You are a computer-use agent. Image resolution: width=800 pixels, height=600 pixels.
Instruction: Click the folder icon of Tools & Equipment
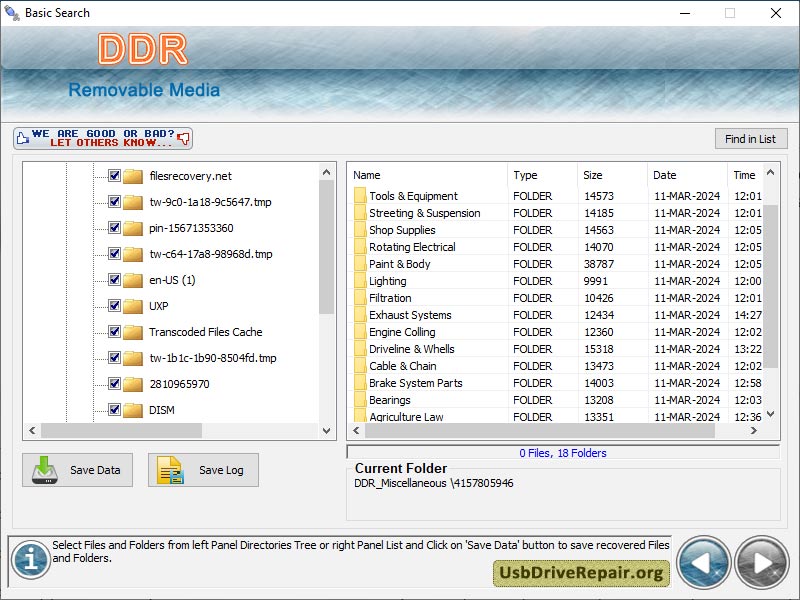point(360,196)
